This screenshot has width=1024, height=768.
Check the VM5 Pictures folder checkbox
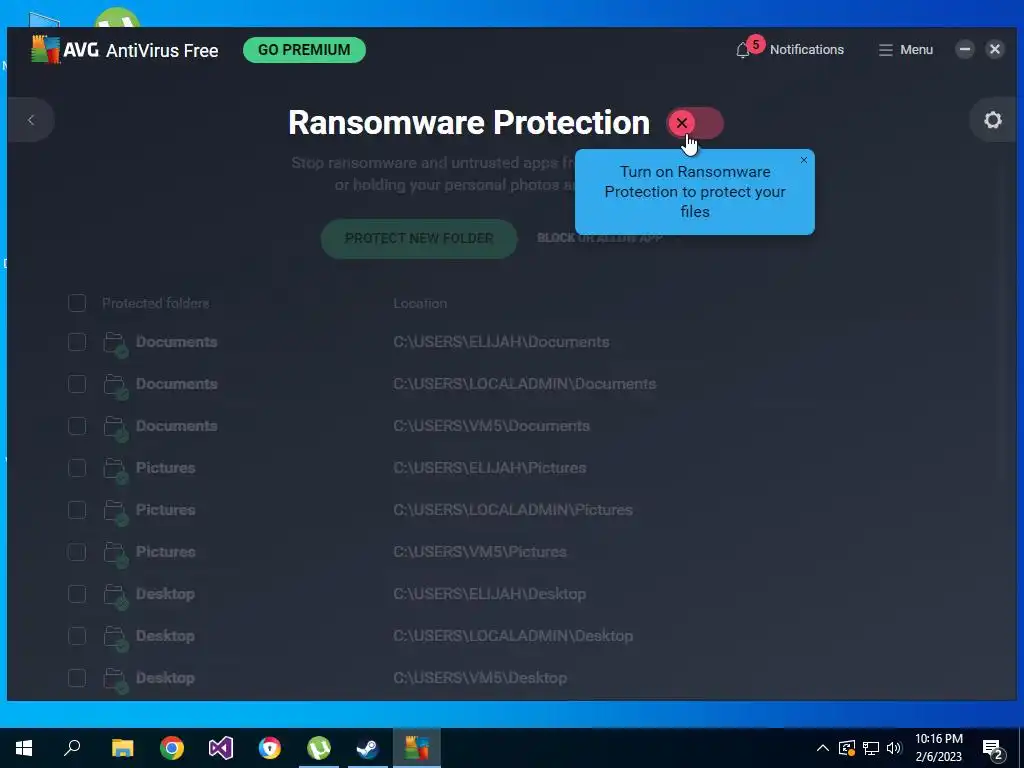77,552
